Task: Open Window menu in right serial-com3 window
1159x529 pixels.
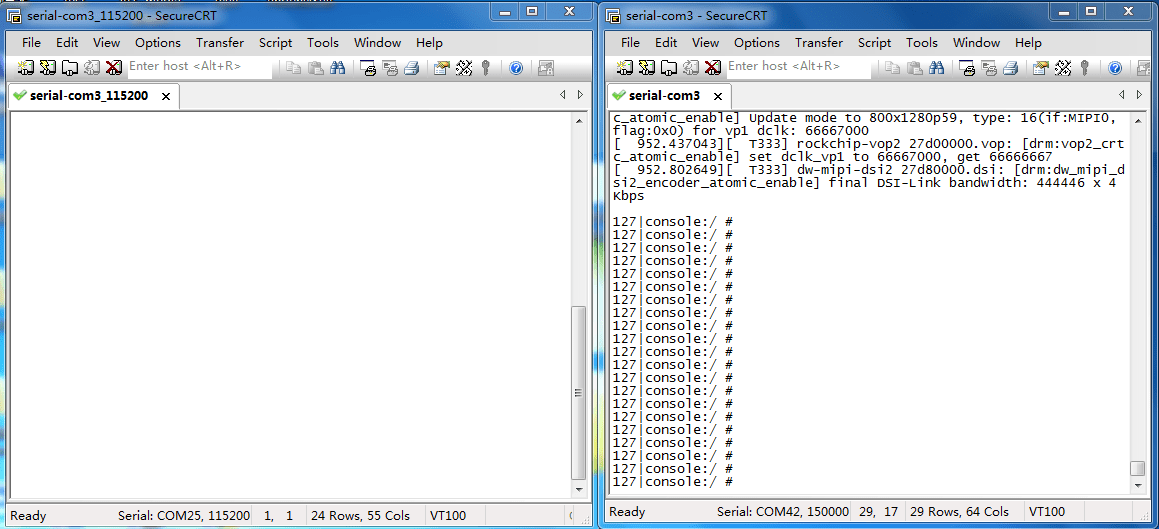Action: [976, 43]
